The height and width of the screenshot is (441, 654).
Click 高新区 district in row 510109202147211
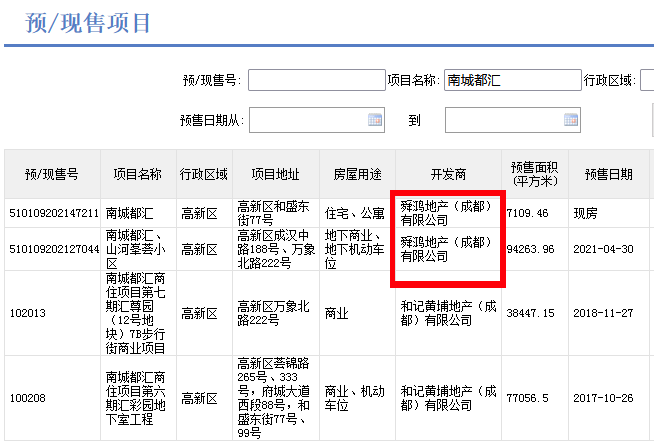(x=199, y=213)
